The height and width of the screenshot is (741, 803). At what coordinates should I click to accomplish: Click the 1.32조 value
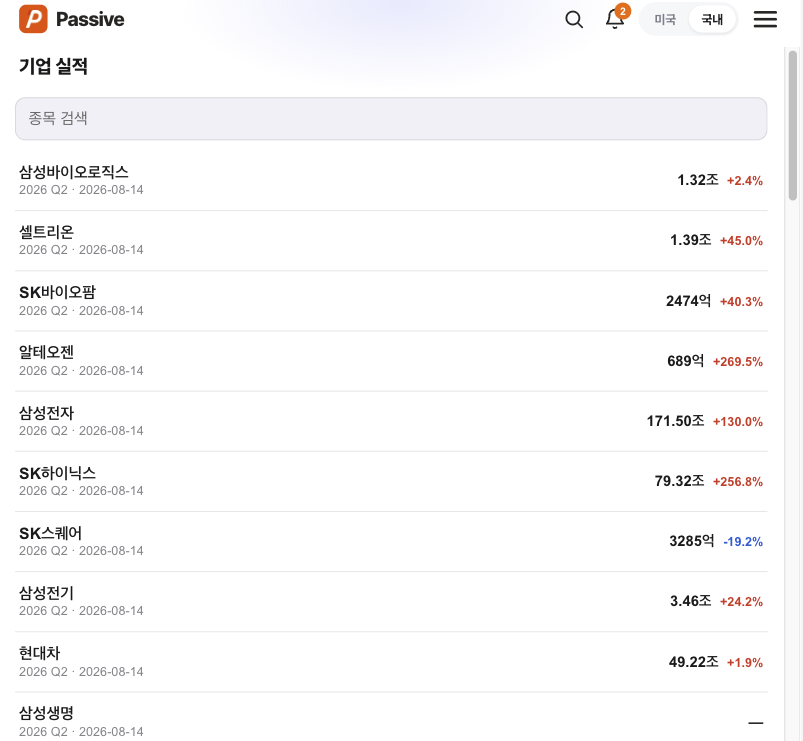pyautogui.click(x=698, y=180)
